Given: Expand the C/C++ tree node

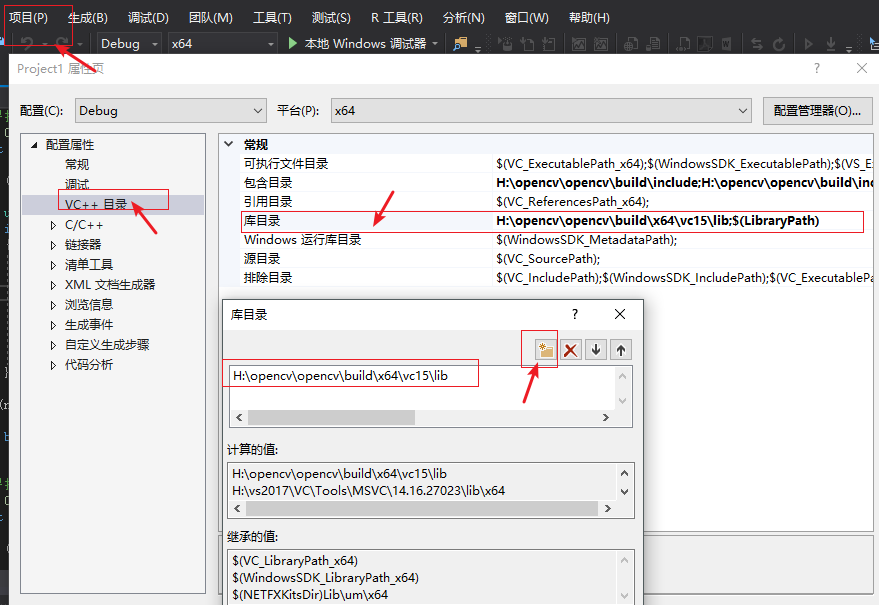Looking at the screenshot, I should point(53,225).
